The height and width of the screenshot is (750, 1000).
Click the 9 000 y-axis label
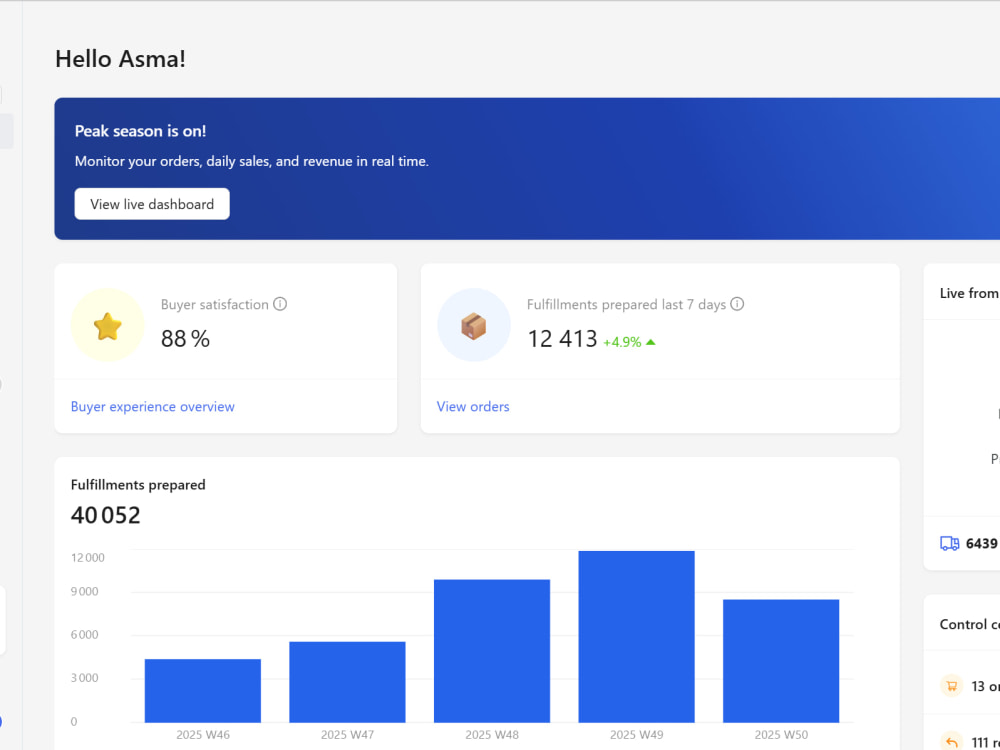84,591
